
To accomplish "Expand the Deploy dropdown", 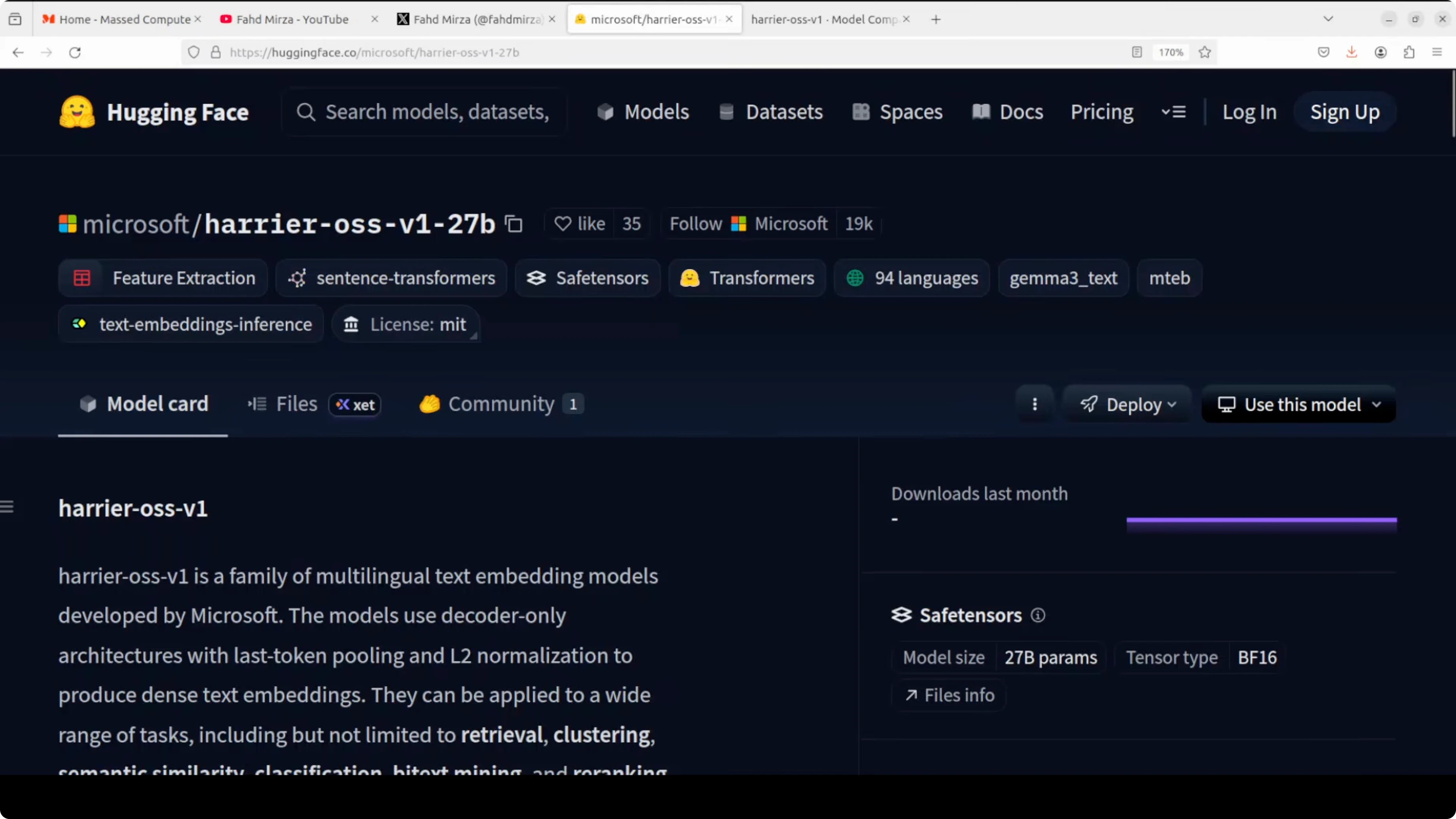I will point(1128,404).
